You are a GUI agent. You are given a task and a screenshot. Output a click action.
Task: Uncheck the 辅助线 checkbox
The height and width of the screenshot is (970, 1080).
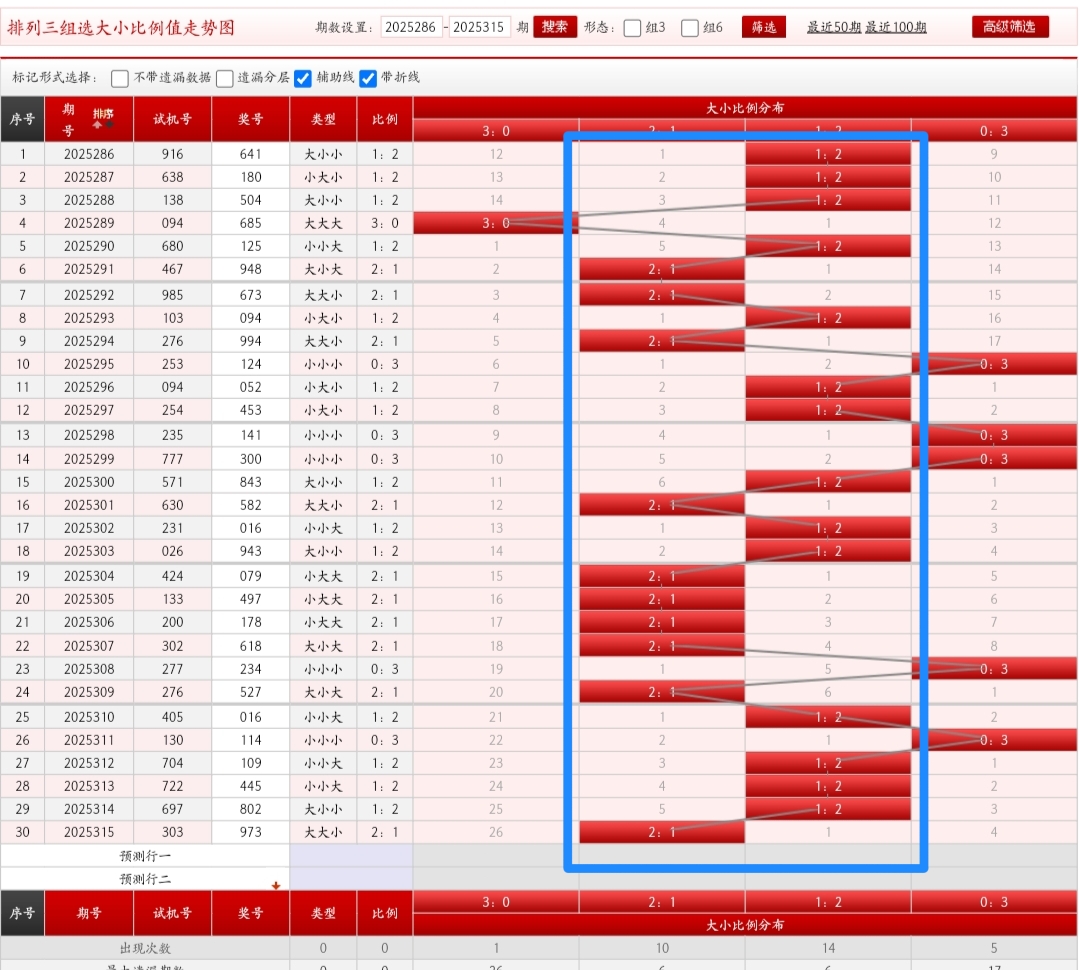(x=303, y=78)
